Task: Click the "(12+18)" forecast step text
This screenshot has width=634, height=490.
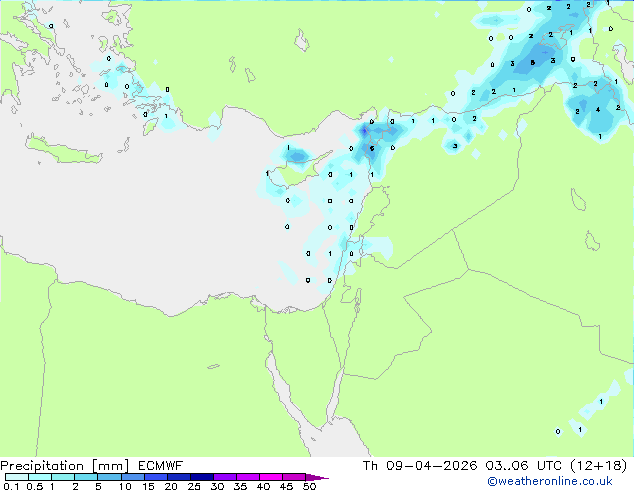Action: pos(598,466)
